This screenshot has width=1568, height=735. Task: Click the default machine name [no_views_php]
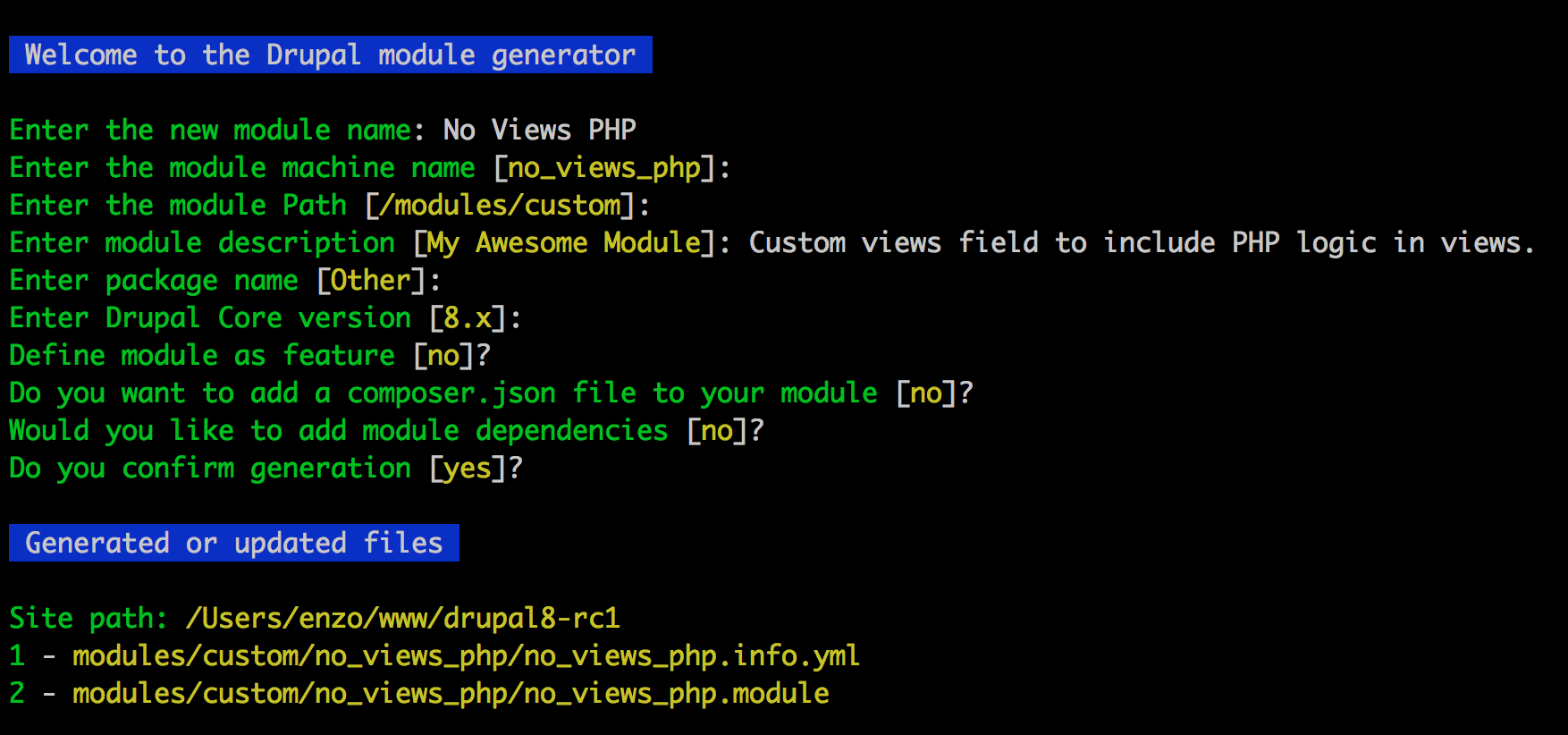pos(604,168)
